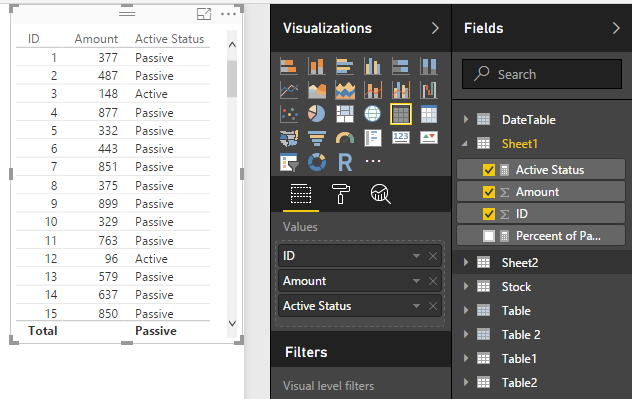
Task: Select the 100% stacked bar chart visualization
Action: 401,66
